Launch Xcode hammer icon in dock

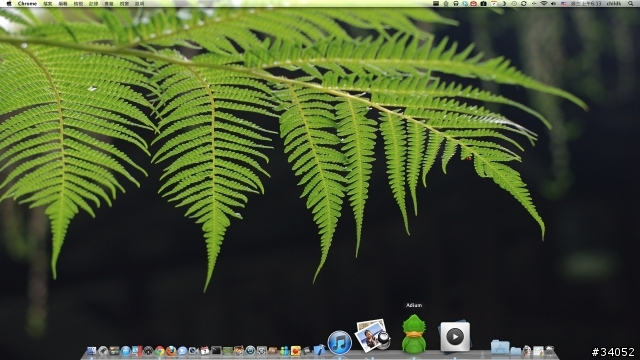tap(320, 350)
